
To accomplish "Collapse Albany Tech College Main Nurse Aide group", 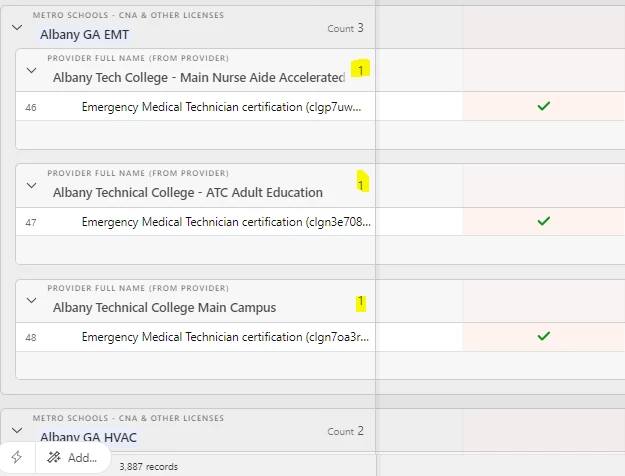I will [x=31, y=71].
